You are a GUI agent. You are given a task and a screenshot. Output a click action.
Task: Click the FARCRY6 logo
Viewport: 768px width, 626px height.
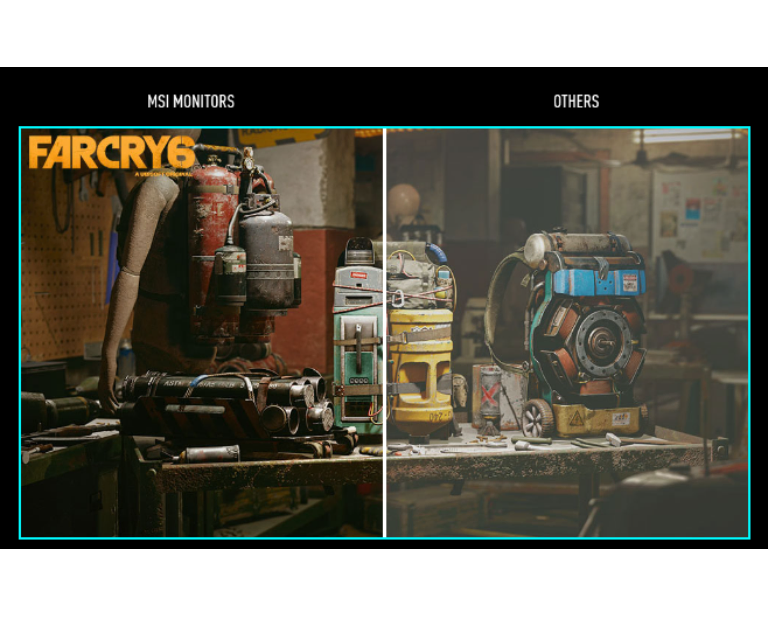click(112, 155)
